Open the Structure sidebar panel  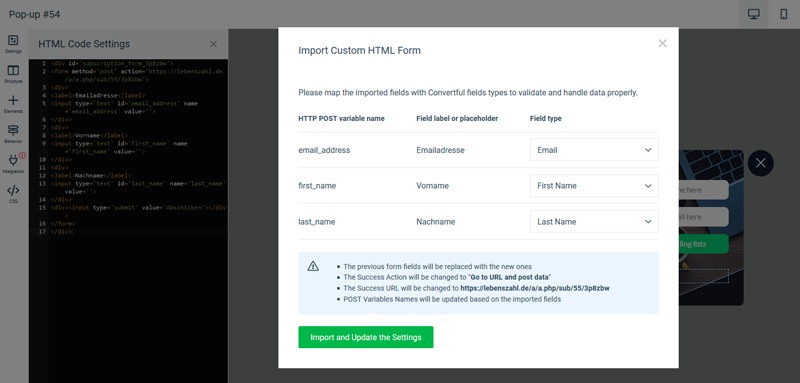(x=13, y=74)
